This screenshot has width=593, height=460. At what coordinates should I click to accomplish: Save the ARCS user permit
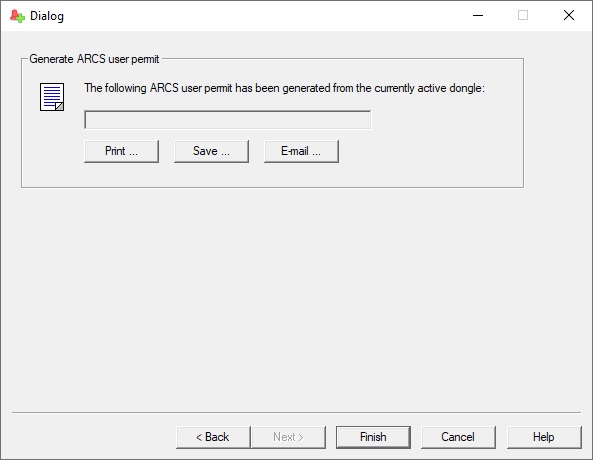coord(211,151)
